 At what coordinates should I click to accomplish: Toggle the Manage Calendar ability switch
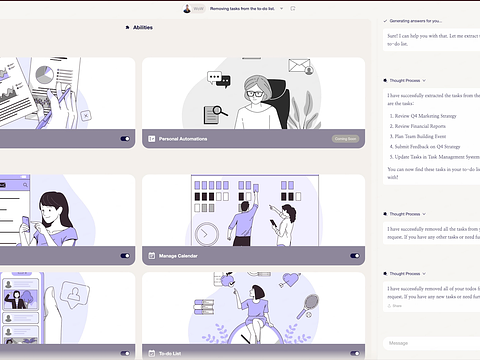click(x=355, y=256)
